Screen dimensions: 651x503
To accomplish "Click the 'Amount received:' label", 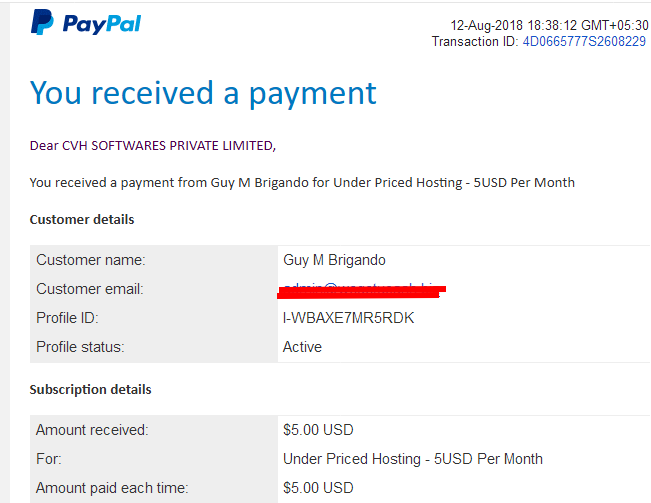I will point(92,430).
